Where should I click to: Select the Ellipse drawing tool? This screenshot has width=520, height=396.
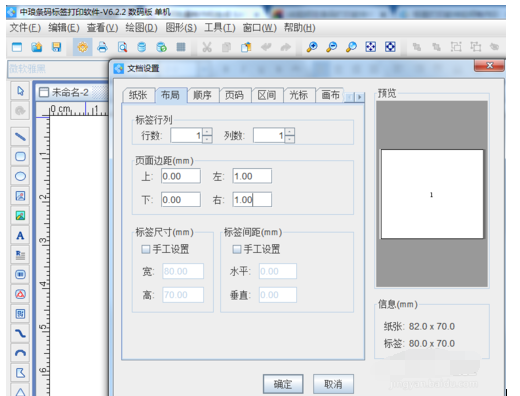point(20,176)
